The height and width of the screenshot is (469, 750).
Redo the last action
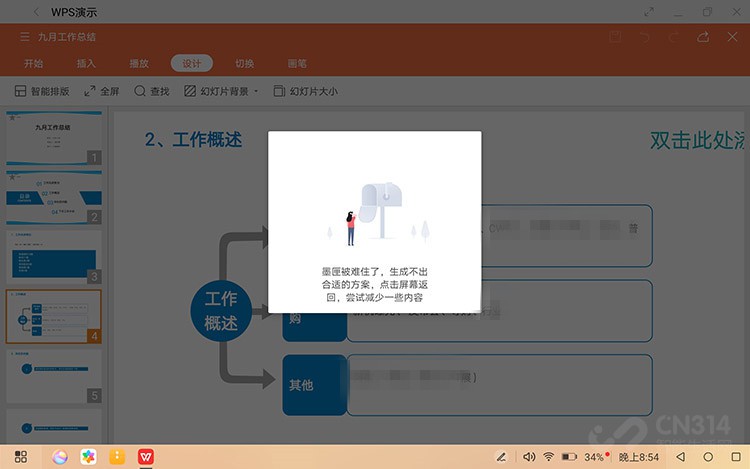[674, 37]
